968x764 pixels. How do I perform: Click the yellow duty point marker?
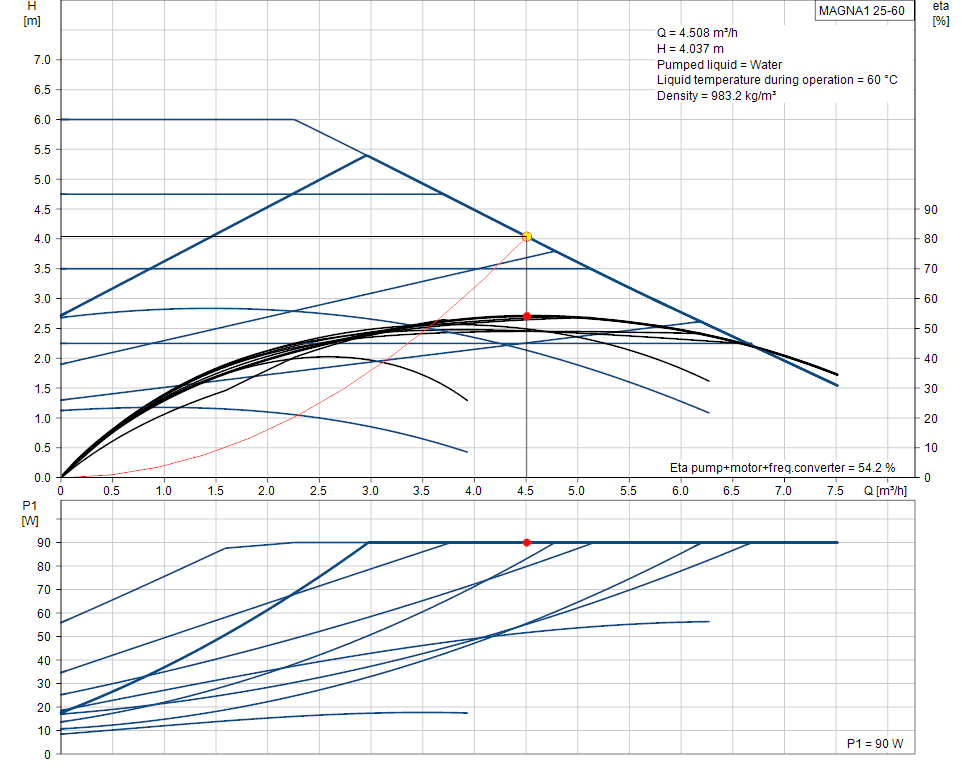(x=527, y=237)
